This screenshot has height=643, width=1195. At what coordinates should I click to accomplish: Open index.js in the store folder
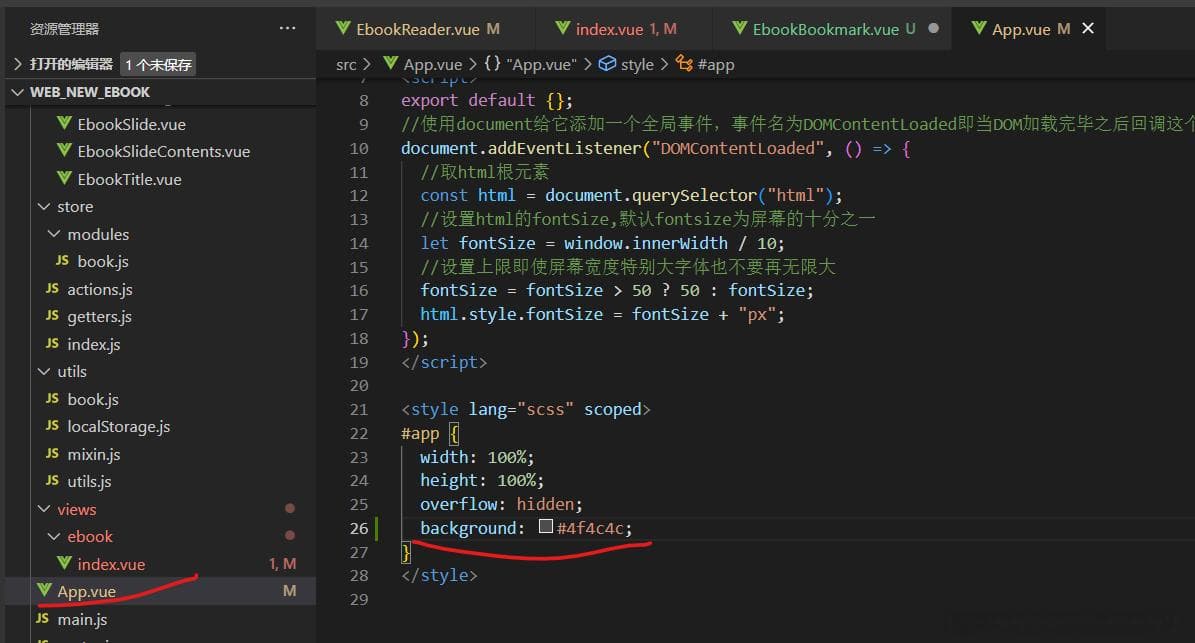tap(94, 344)
